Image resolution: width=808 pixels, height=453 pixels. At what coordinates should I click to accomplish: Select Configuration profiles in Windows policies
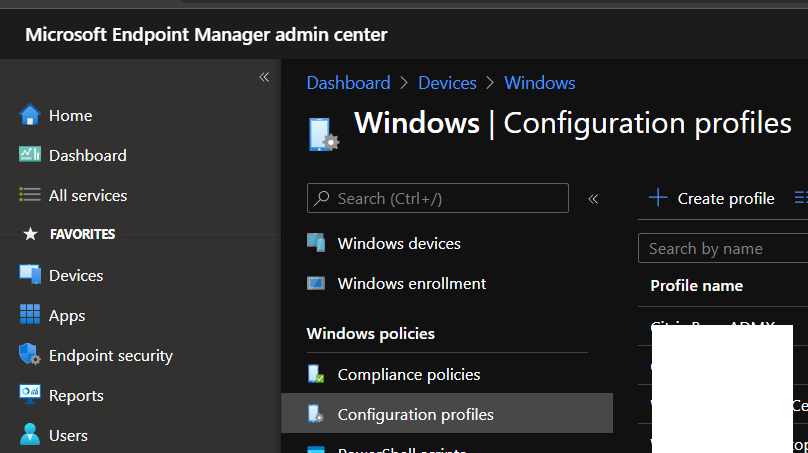click(415, 414)
